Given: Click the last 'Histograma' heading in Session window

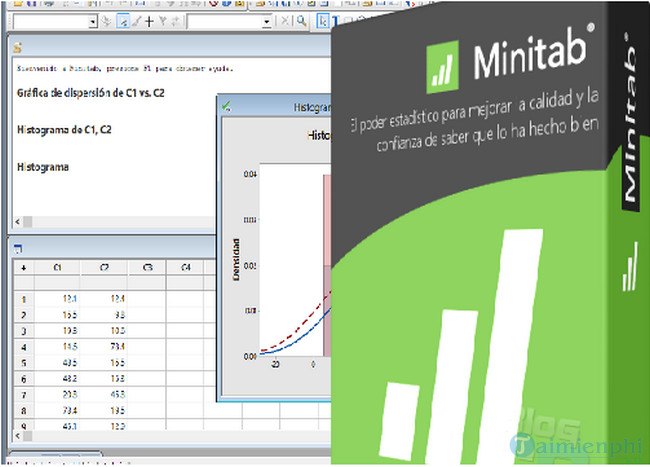Looking at the screenshot, I should click(43, 167).
